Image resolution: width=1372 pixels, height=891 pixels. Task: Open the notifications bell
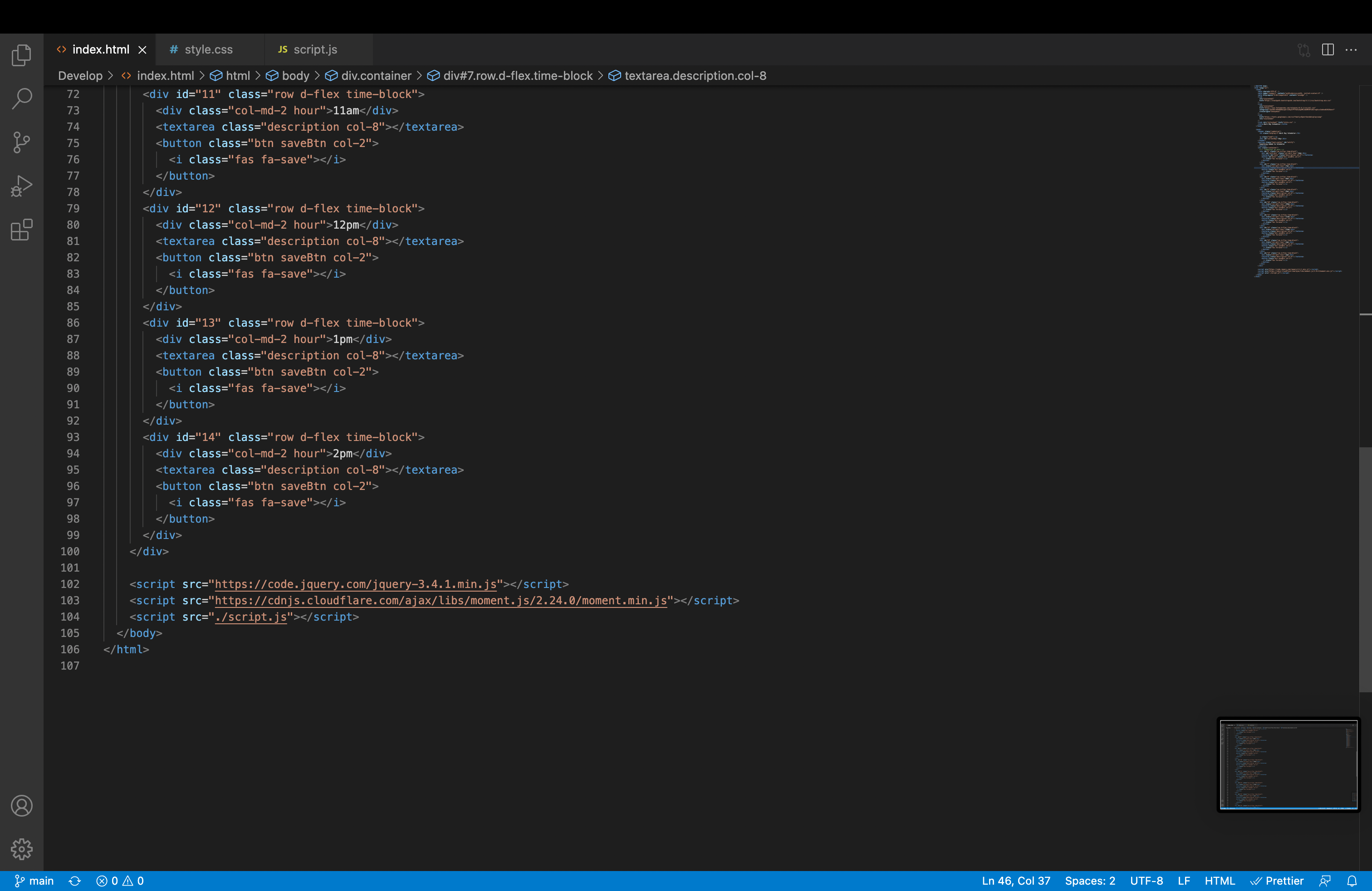tap(1352, 881)
